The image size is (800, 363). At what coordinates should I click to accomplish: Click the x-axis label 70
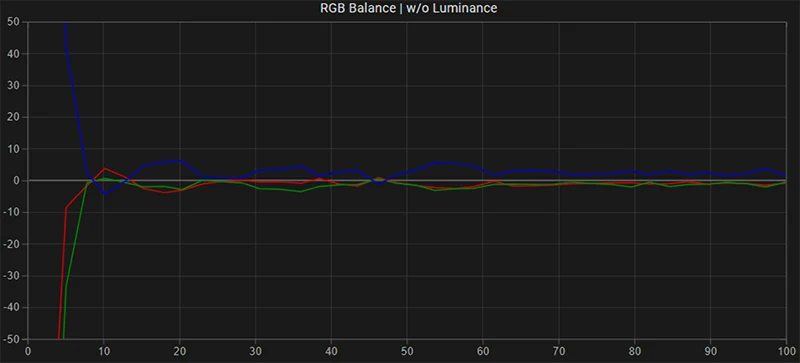pos(559,351)
